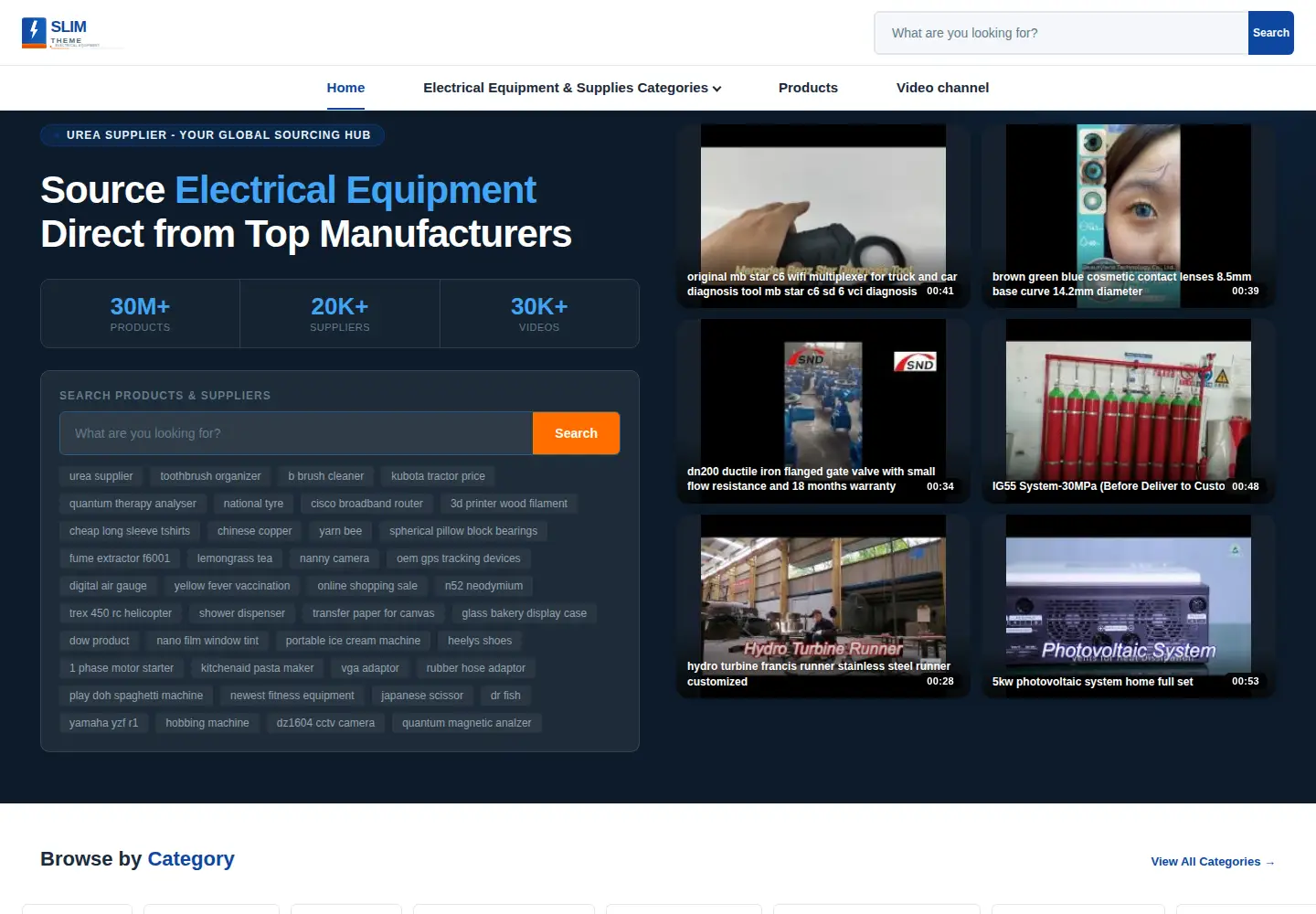This screenshot has height=914, width=1316.
Task: Choose the 'quantum therapy analyser' tag
Action: tap(133, 504)
